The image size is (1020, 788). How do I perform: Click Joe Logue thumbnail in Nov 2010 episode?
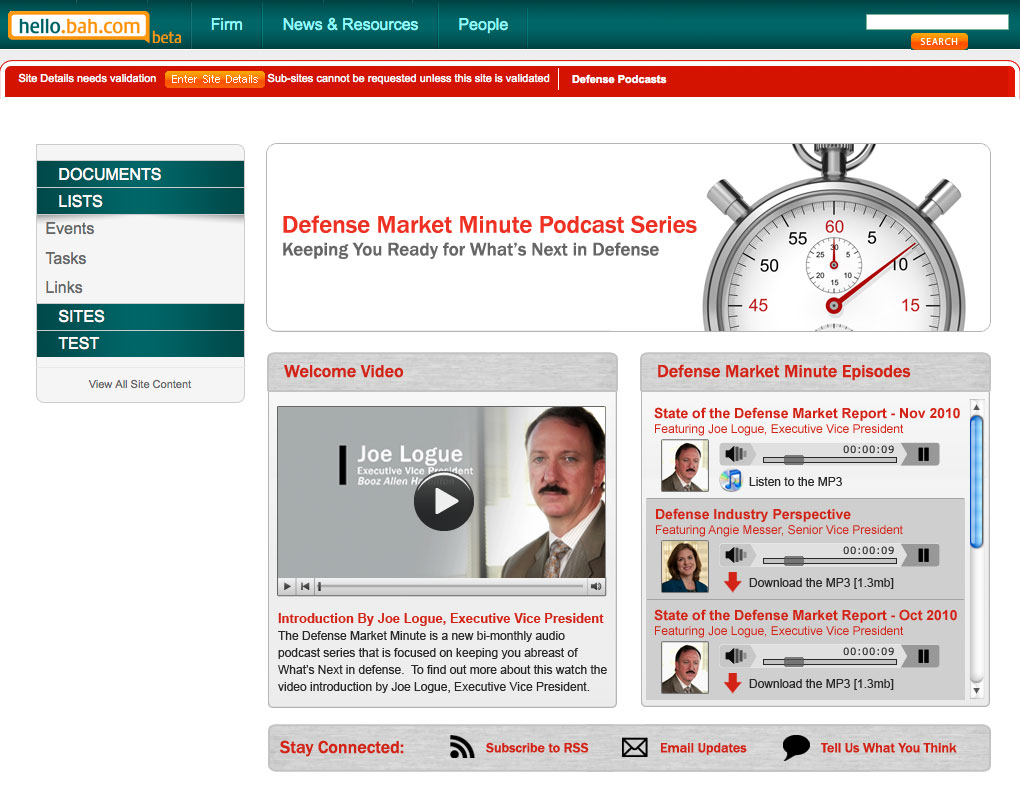(684, 465)
